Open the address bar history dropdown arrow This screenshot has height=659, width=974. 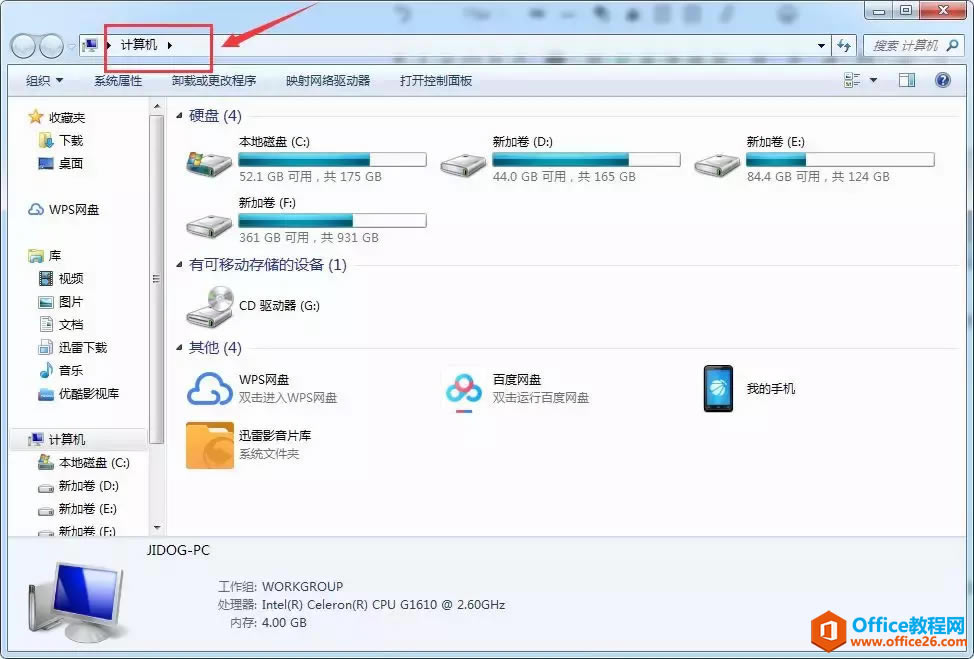pos(821,45)
